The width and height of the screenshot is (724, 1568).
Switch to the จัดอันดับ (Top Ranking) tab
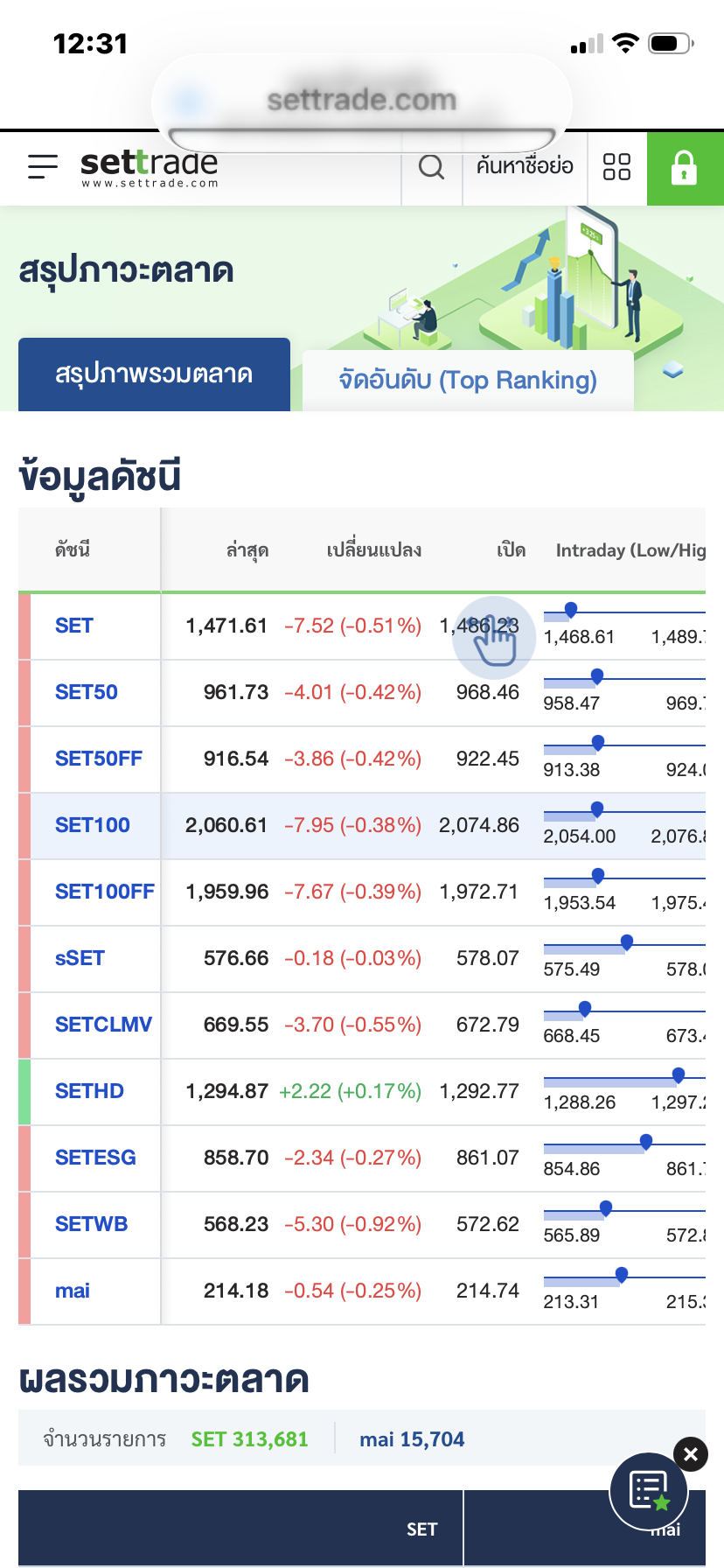click(x=468, y=380)
